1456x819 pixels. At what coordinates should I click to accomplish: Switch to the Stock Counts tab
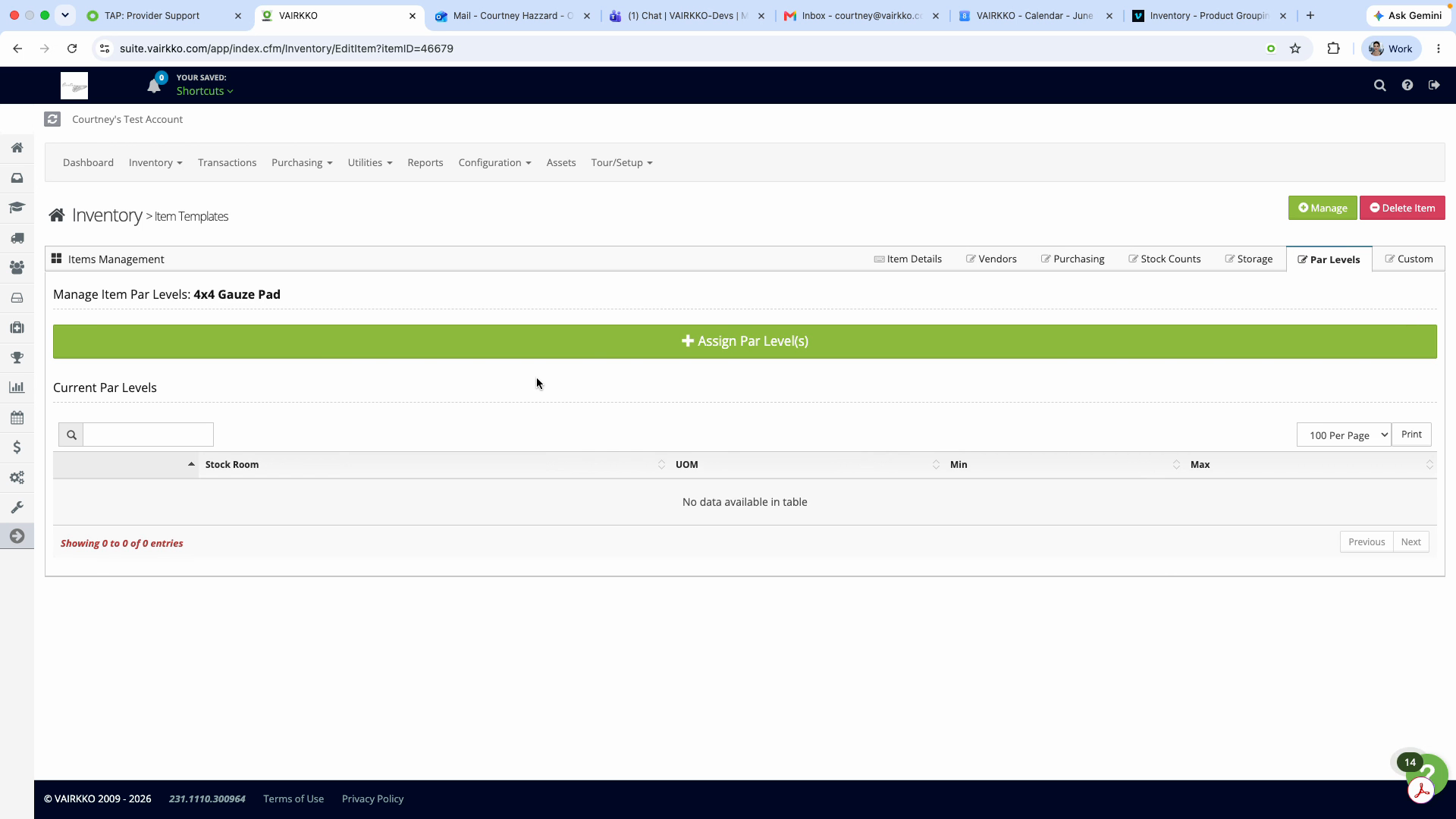1165,259
